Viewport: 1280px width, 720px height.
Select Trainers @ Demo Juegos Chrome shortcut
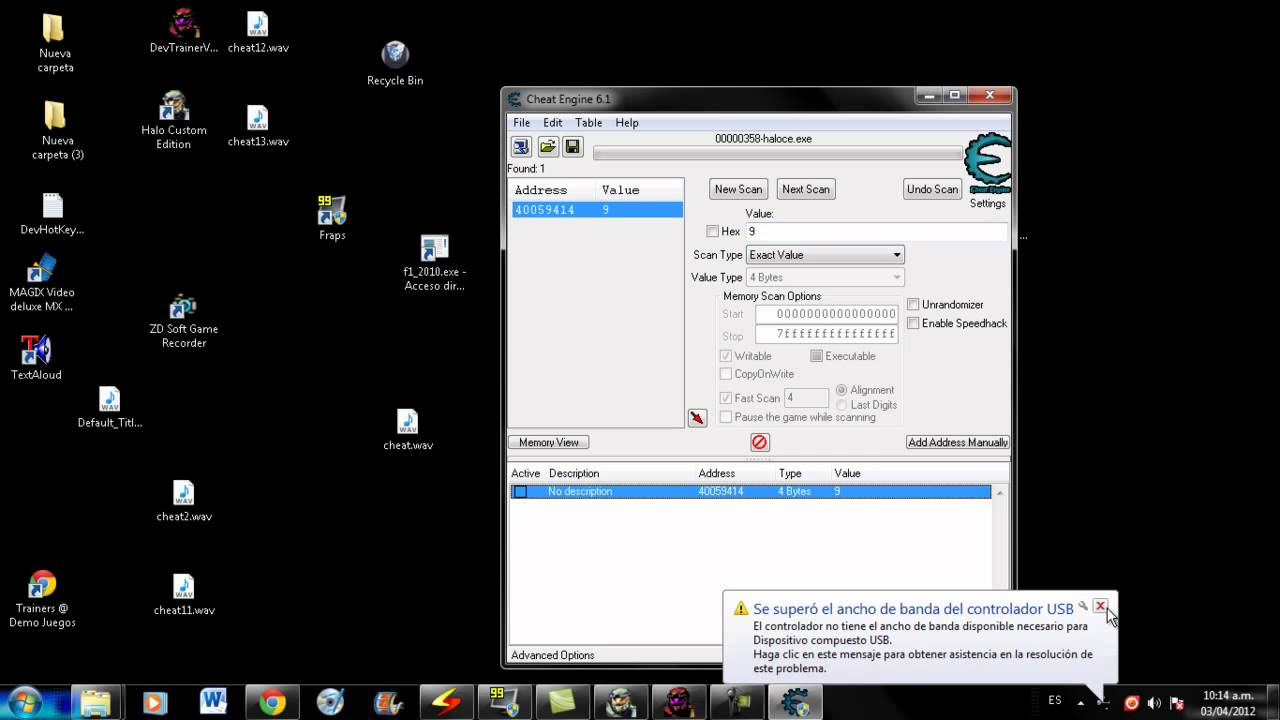(x=42, y=598)
